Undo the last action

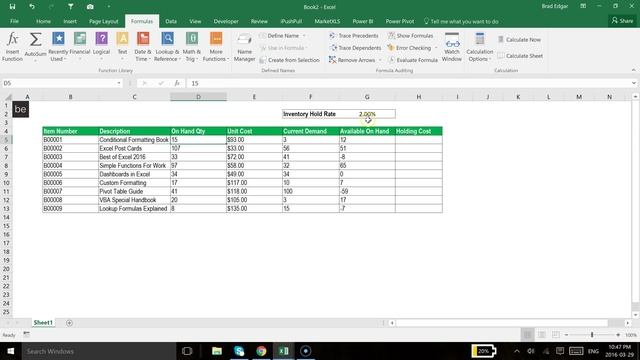[31, 7]
